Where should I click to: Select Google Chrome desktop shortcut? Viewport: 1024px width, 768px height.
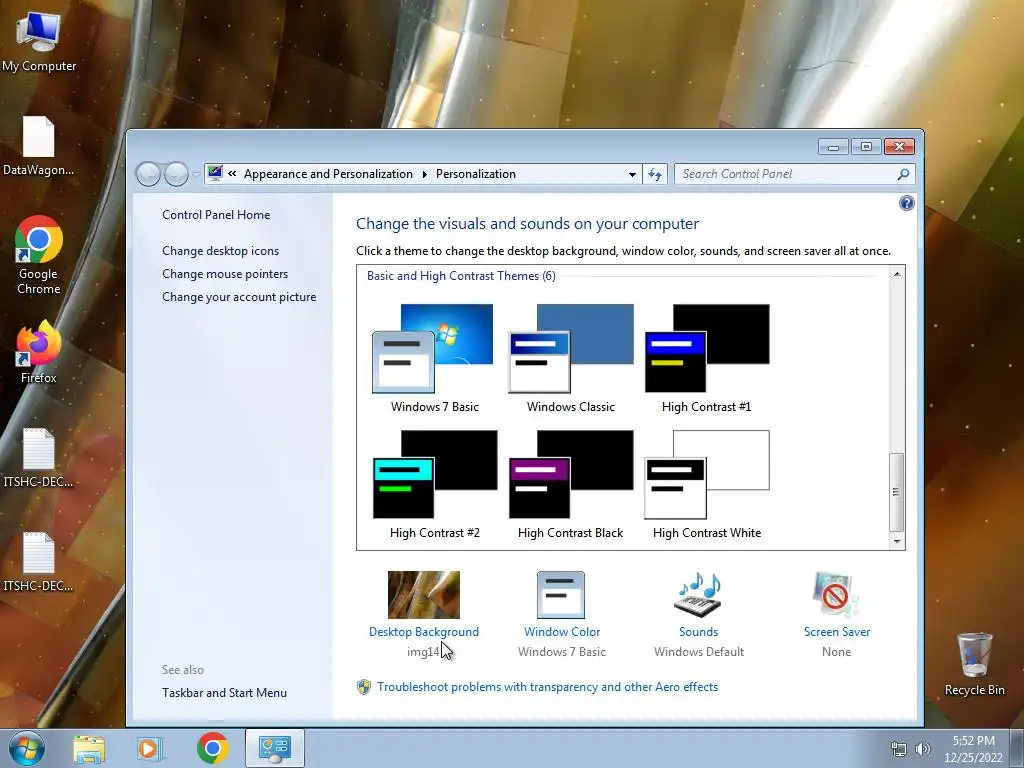click(39, 255)
